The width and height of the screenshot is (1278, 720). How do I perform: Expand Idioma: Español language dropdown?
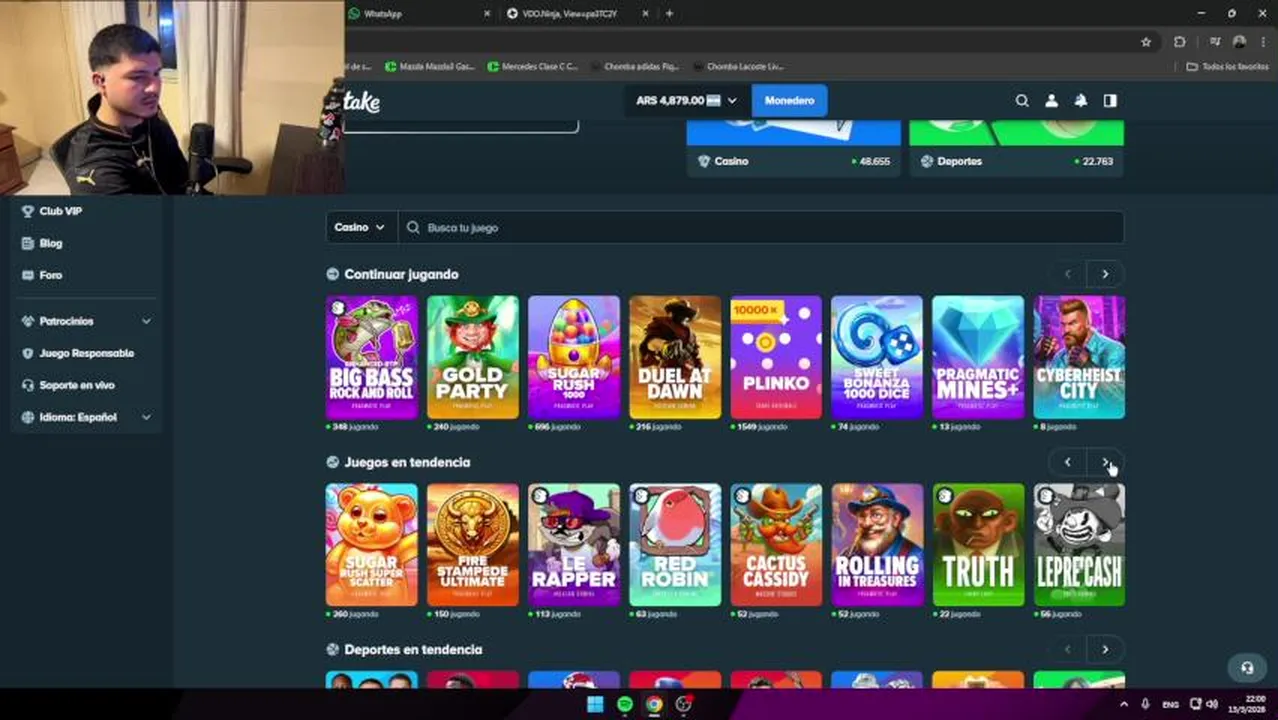coord(87,417)
